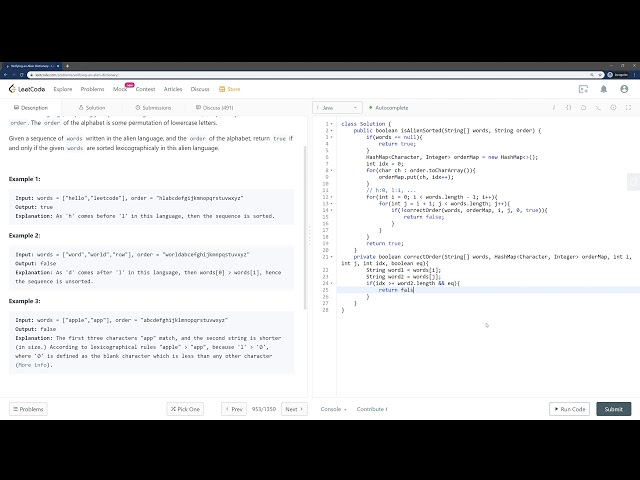
Task: Click the browser address bar URL
Action: 77,75
